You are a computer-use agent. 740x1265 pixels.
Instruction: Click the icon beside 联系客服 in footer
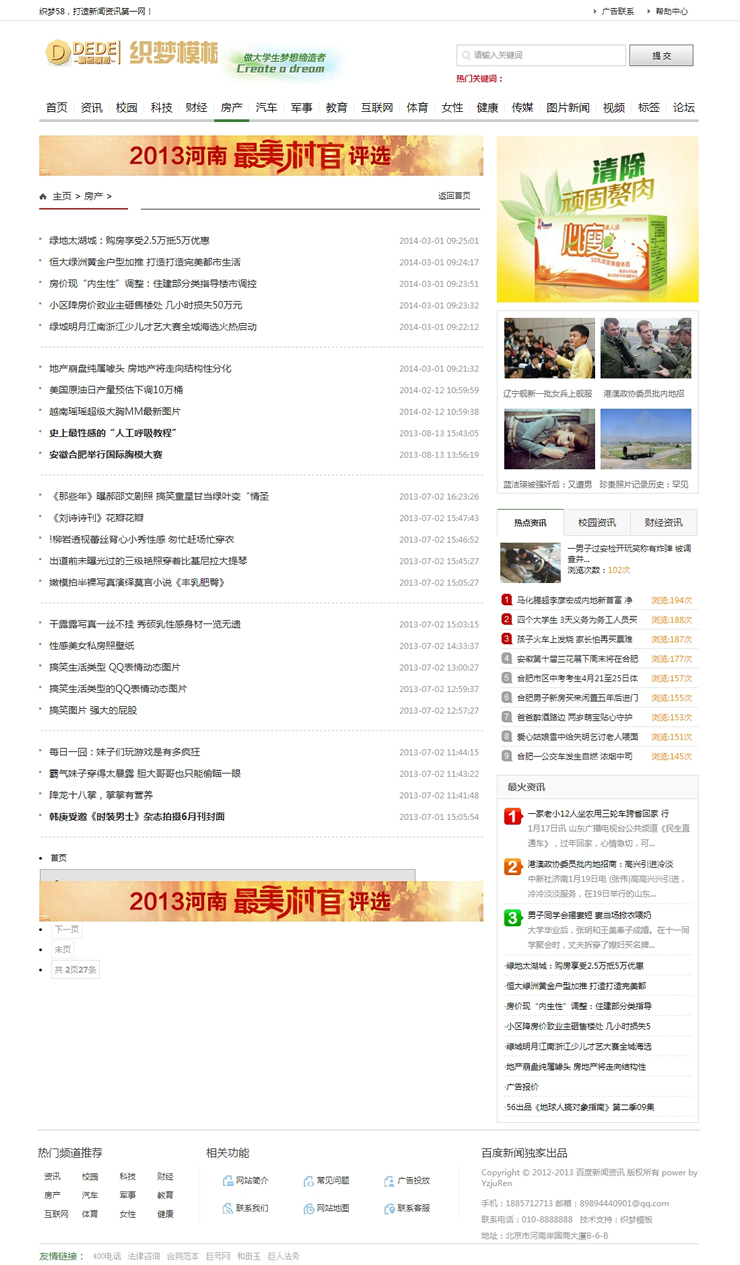pos(389,1208)
